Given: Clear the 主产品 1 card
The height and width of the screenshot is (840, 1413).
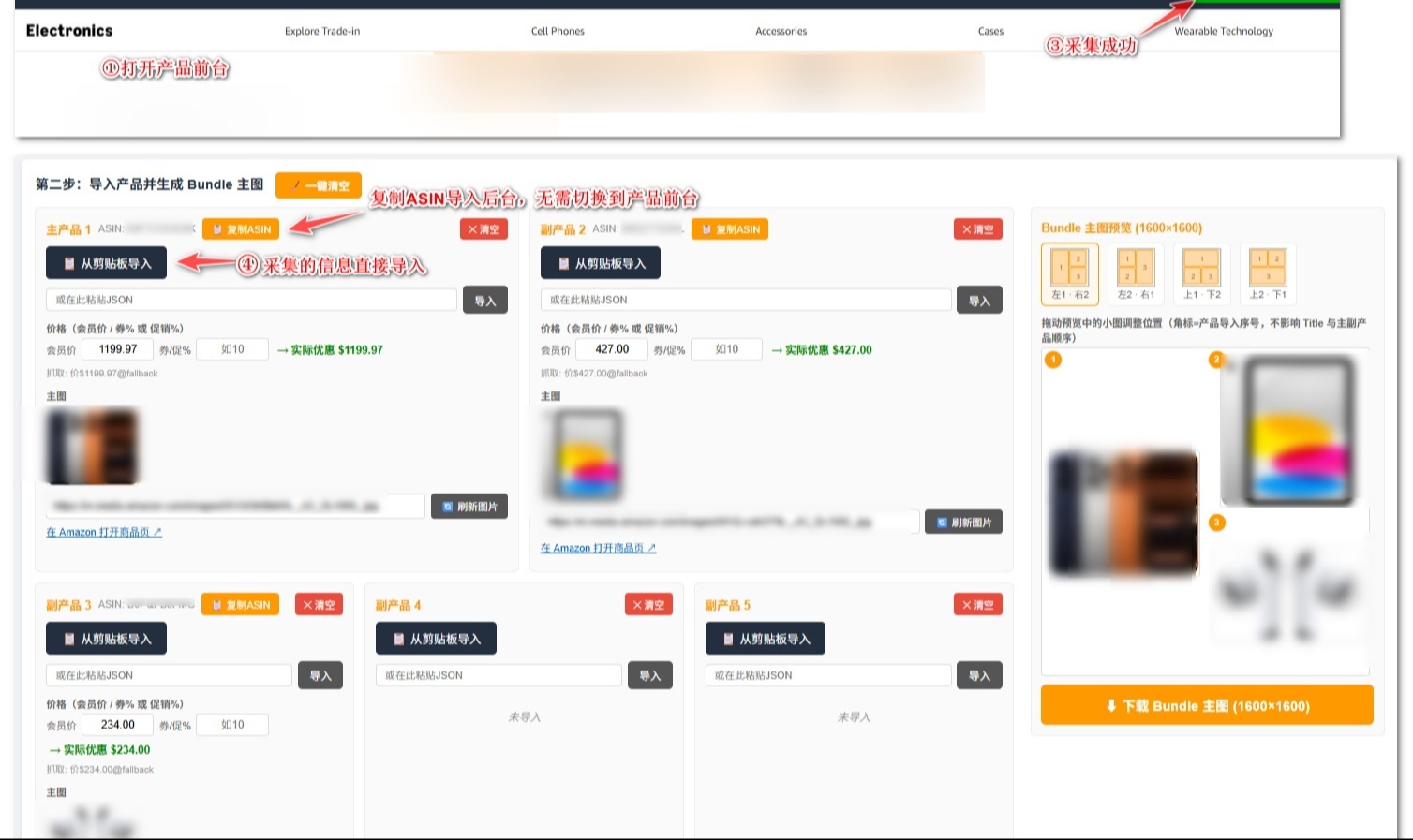Looking at the screenshot, I should [483, 229].
